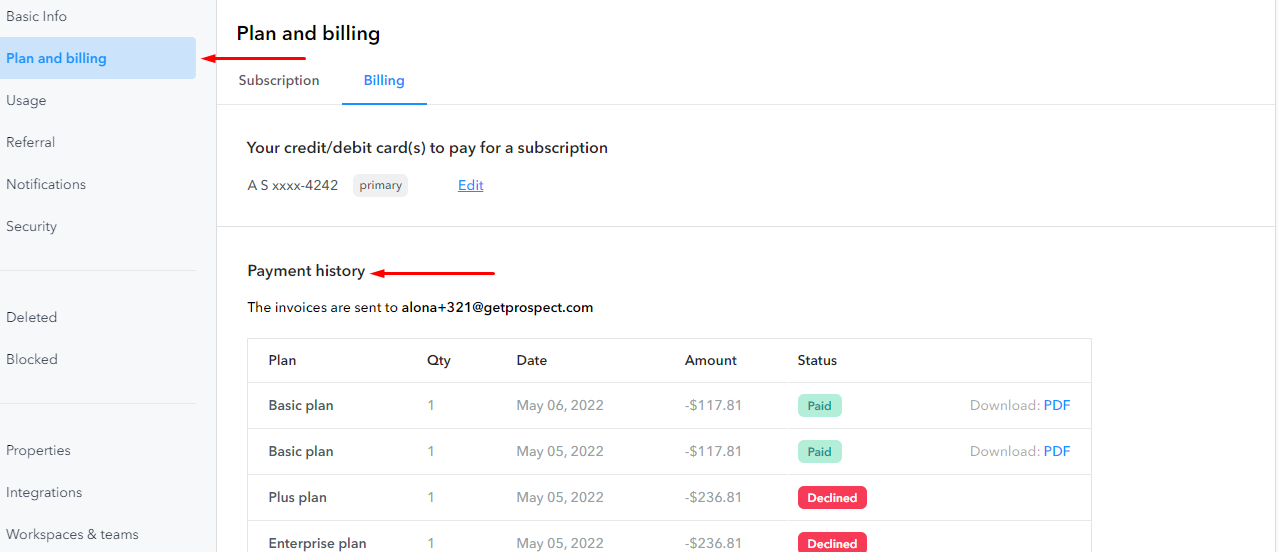Go to the Usage section
1278x552 pixels.
click(26, 100)
